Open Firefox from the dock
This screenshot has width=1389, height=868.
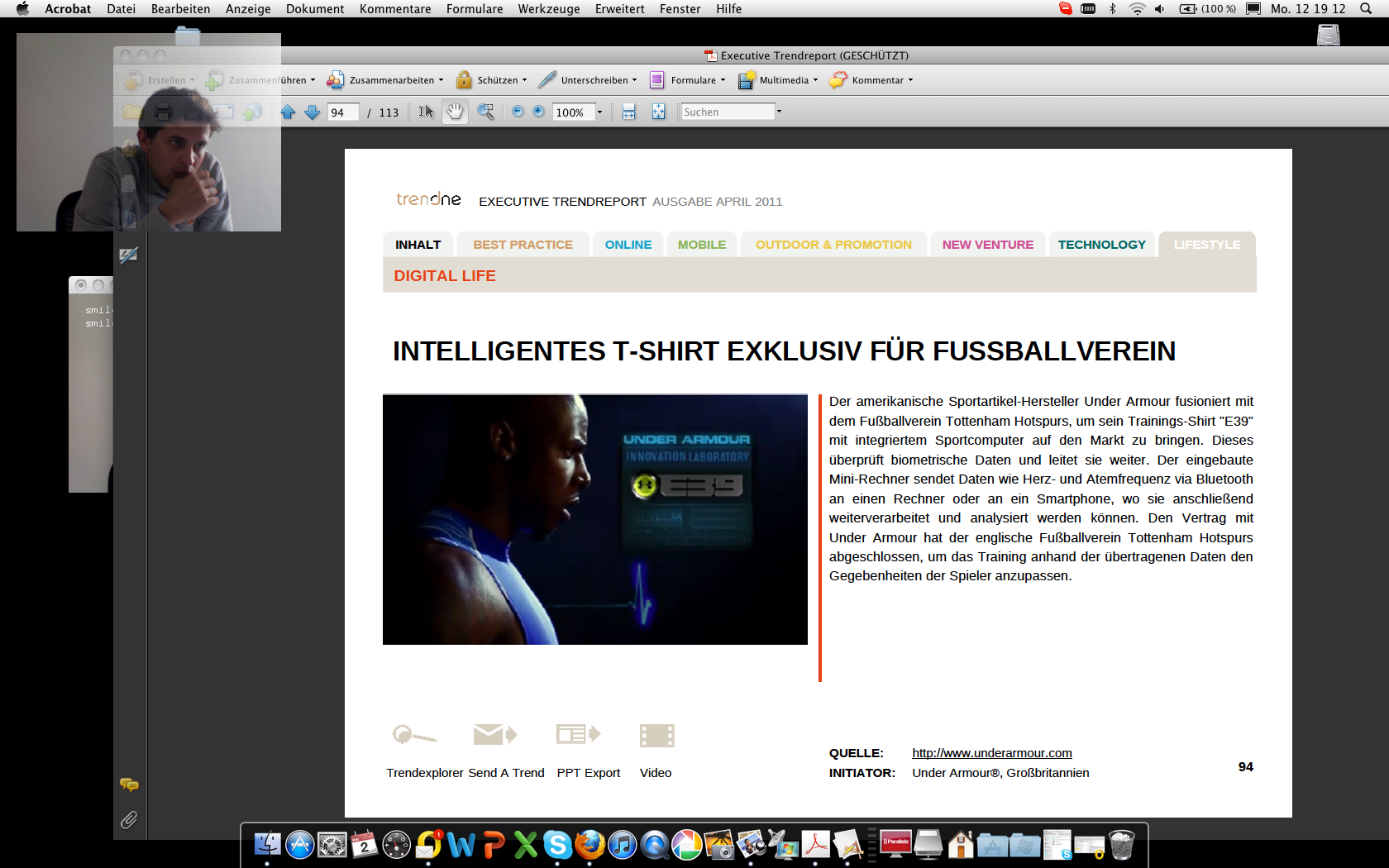589,845
